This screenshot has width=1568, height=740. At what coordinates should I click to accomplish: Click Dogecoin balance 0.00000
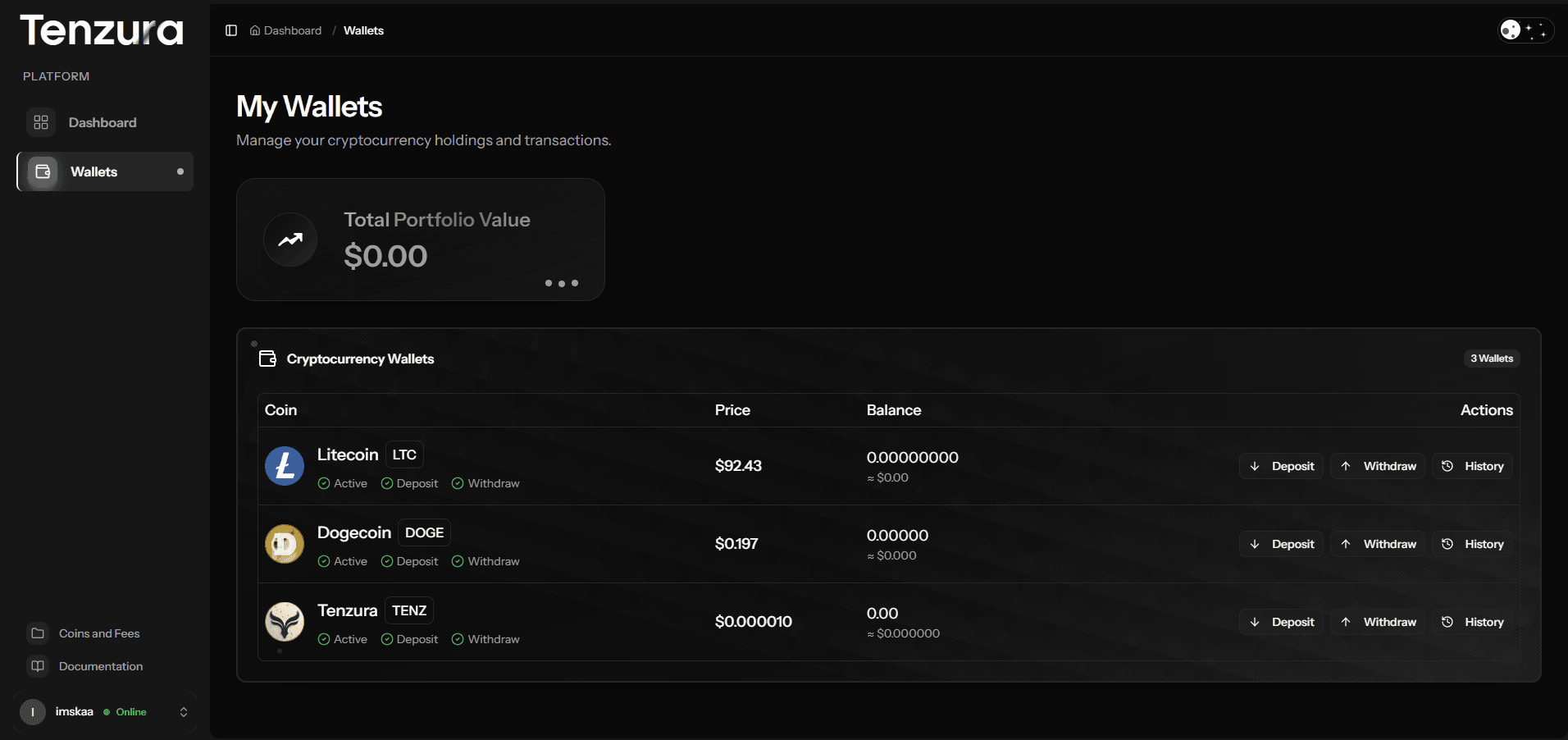pos(898,536)
